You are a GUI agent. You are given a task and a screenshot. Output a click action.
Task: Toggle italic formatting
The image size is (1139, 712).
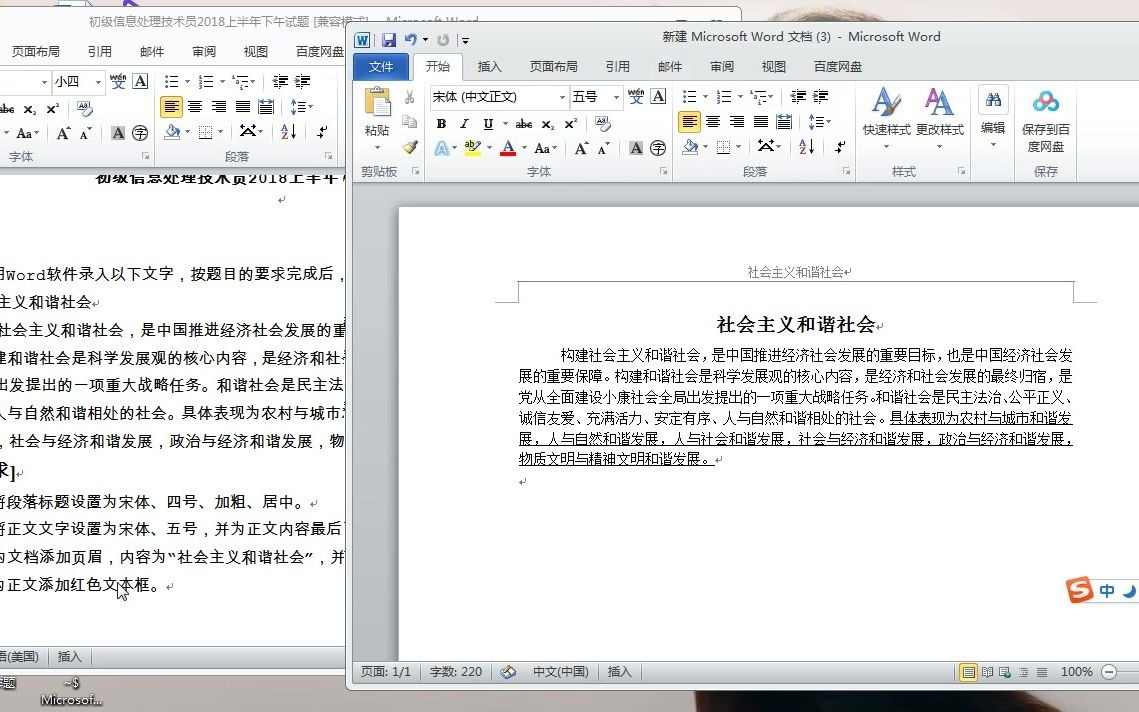(464, 124)
